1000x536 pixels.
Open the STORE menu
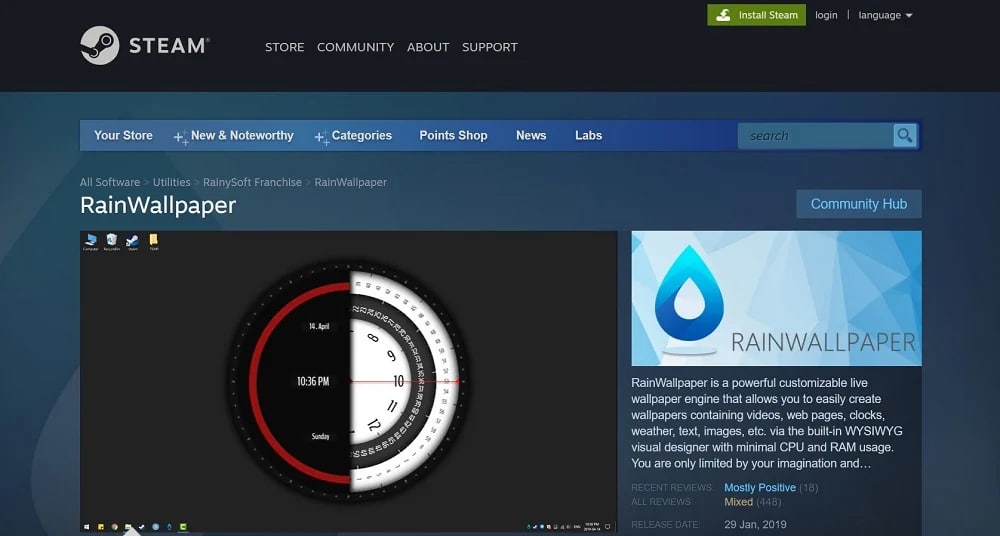coord(284,47)
